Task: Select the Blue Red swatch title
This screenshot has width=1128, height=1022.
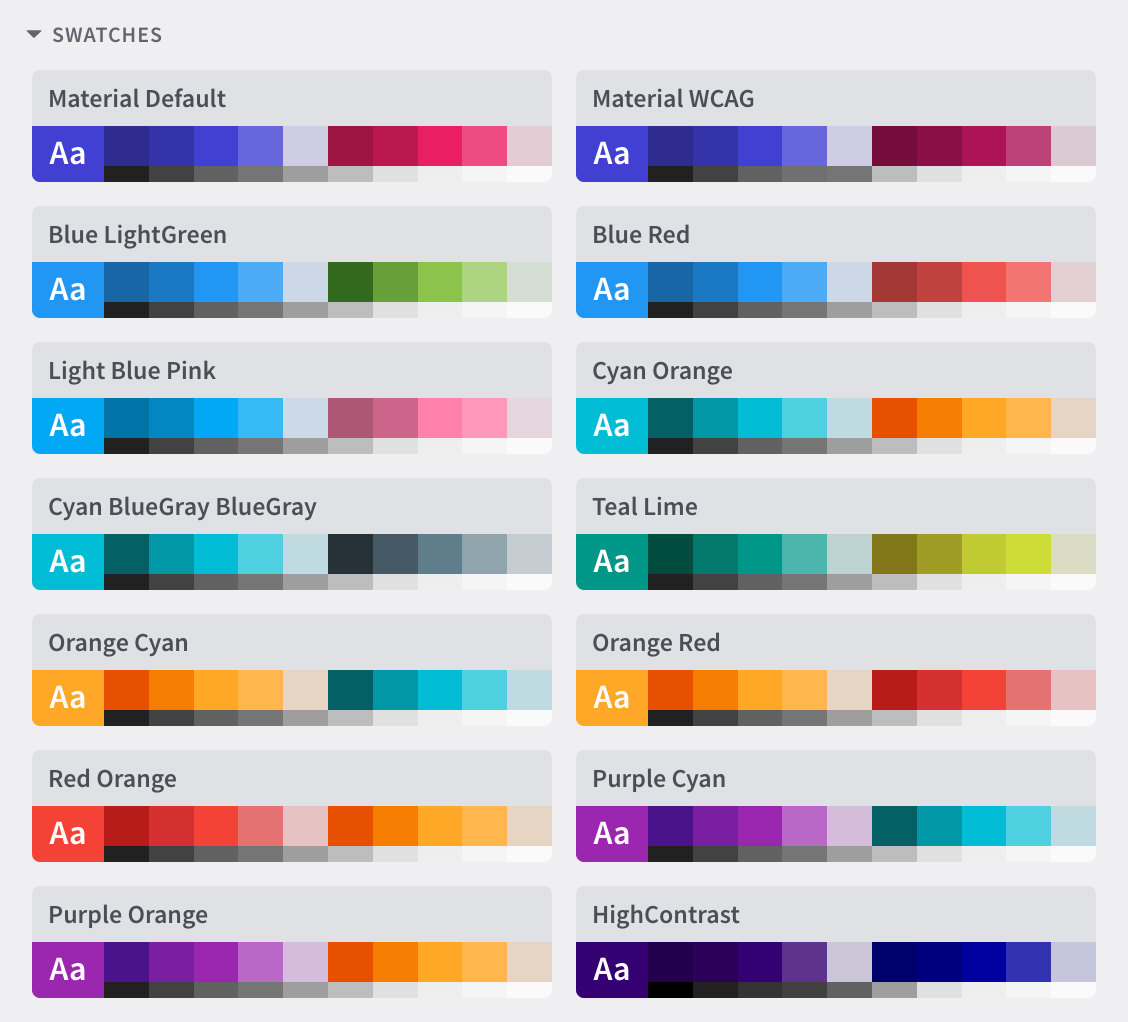Action: coord(641,235)
